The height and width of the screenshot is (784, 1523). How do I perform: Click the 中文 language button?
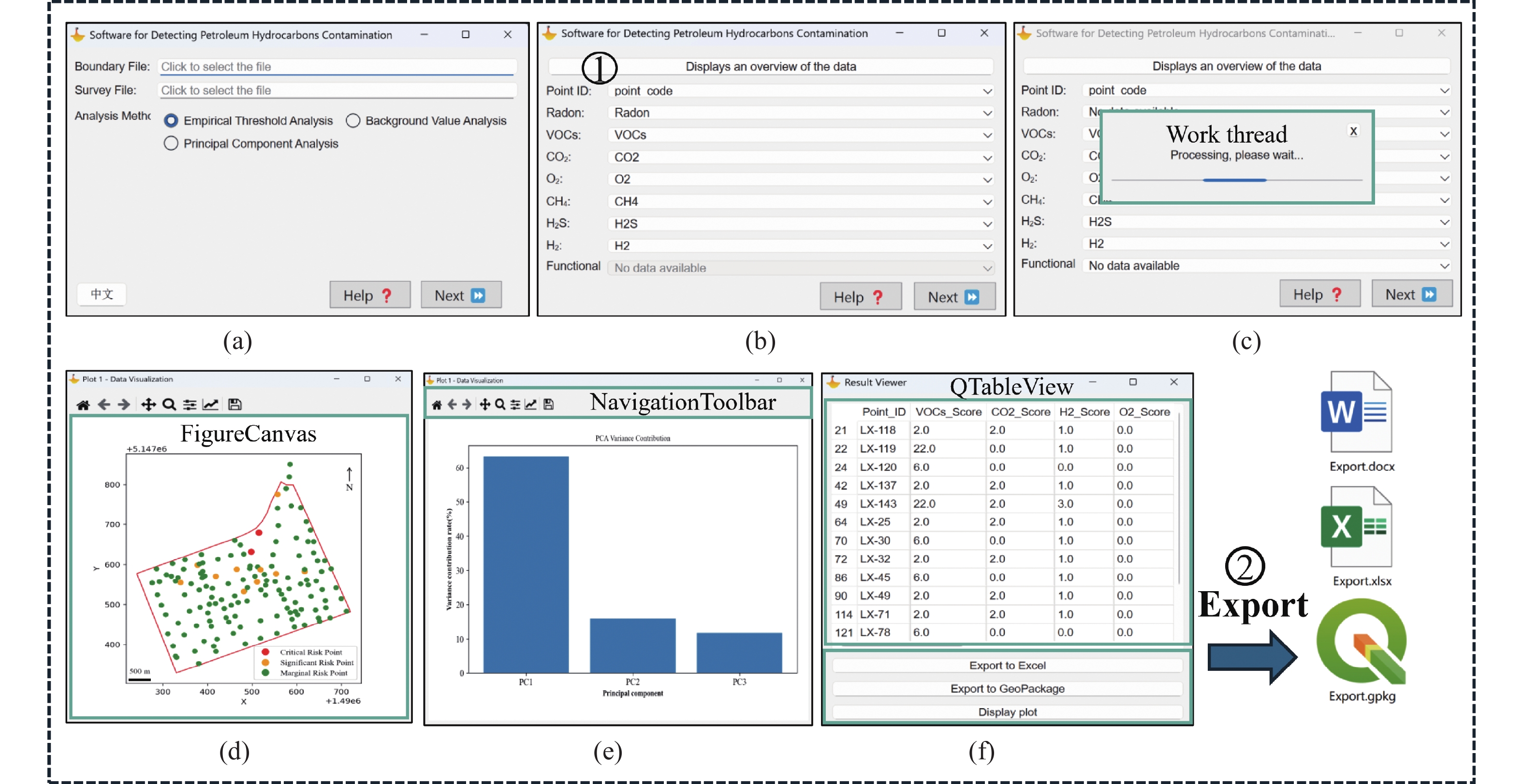pos(102,294)
